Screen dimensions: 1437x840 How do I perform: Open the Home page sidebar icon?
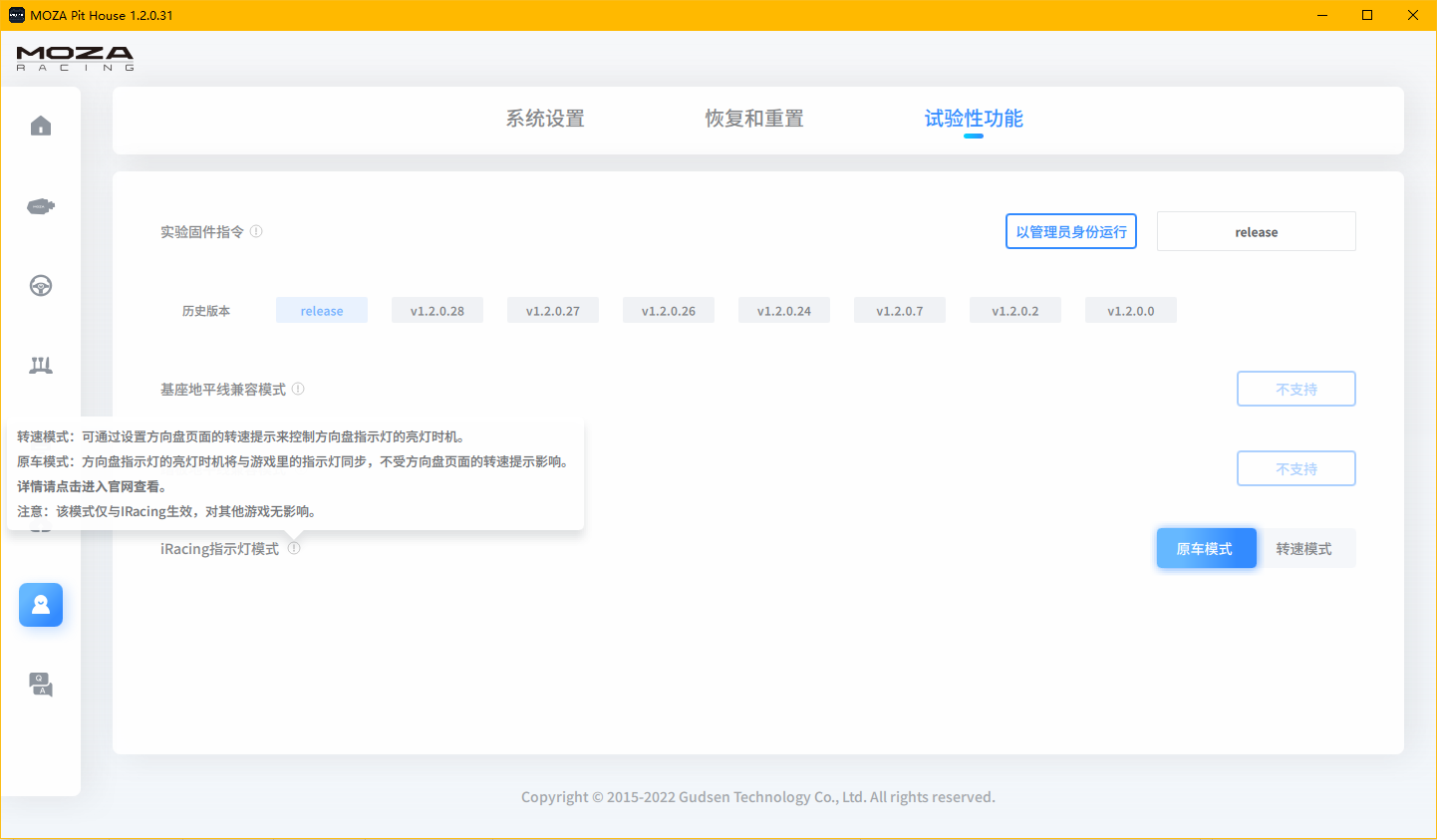41,126
